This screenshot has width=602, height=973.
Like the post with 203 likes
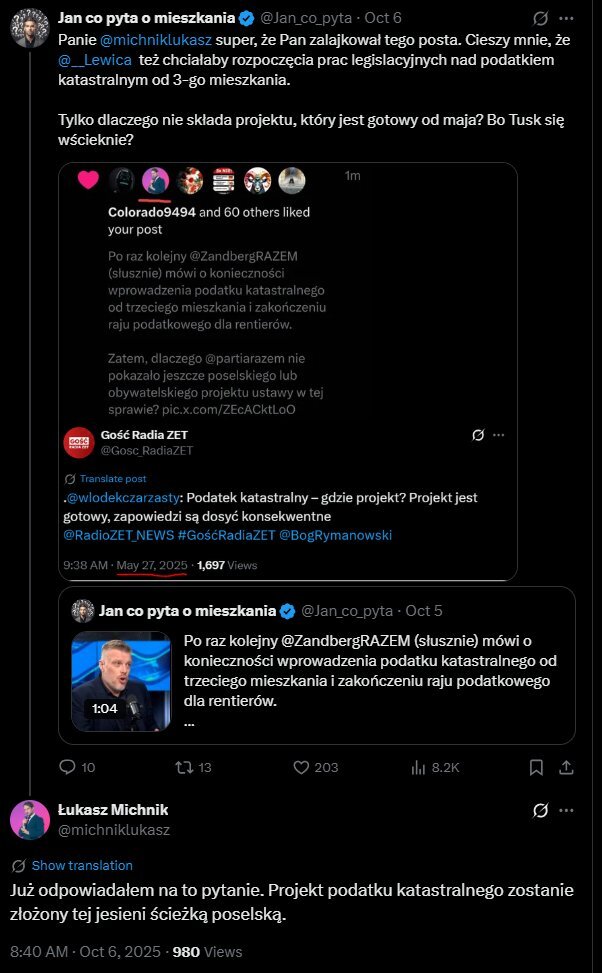(300, 767)
